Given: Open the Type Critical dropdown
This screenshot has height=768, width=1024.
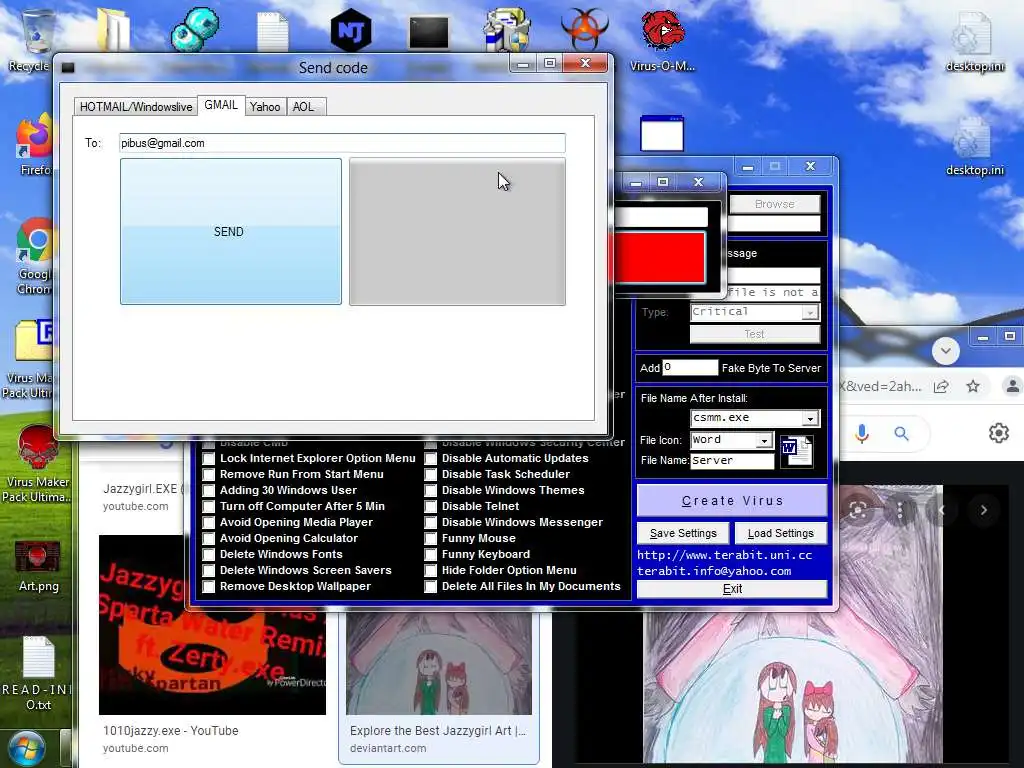Looking at the screenshot, I should pos(810,313).
